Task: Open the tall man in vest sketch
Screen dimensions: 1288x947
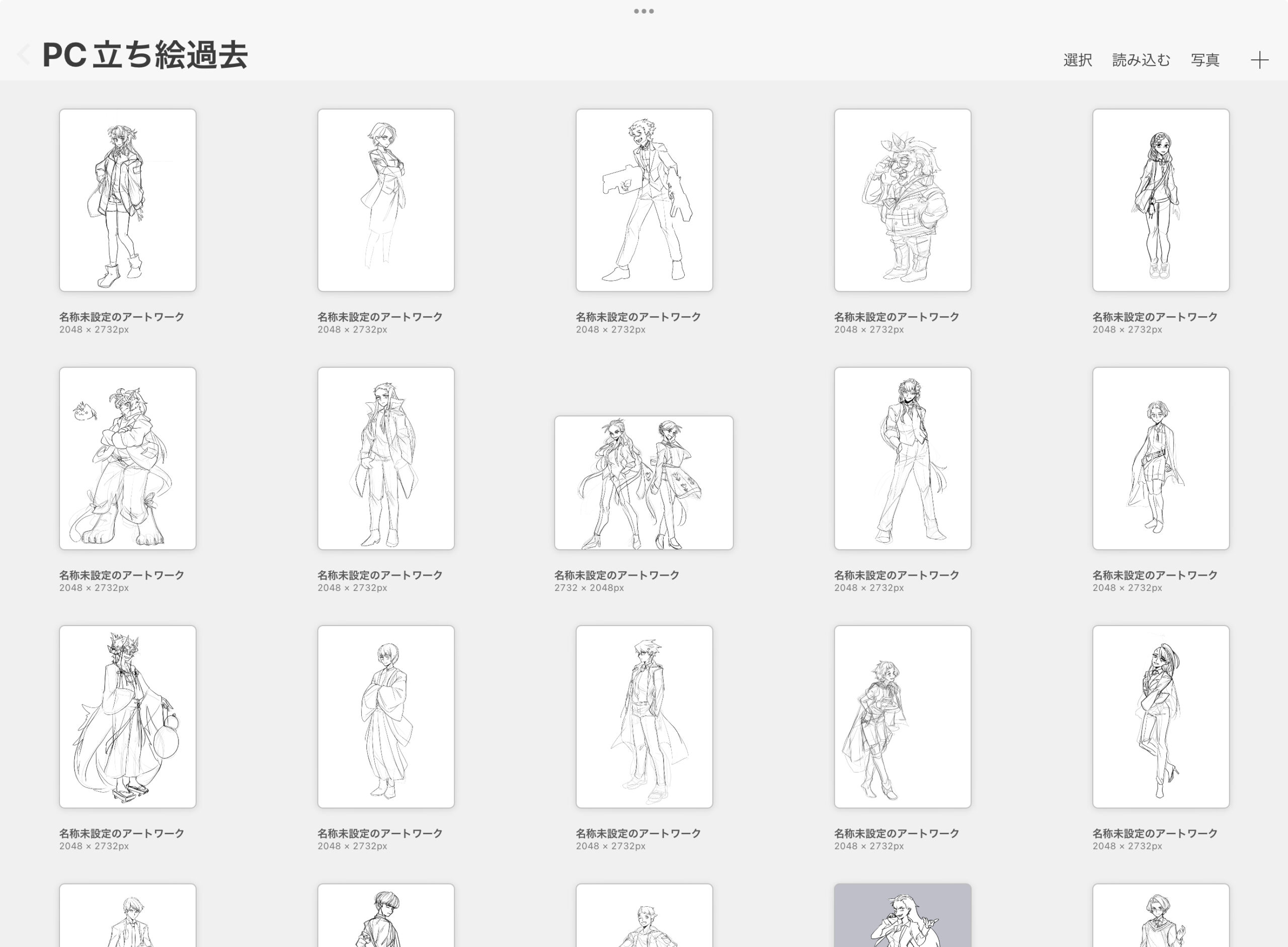Action: (x=902, y=458)
